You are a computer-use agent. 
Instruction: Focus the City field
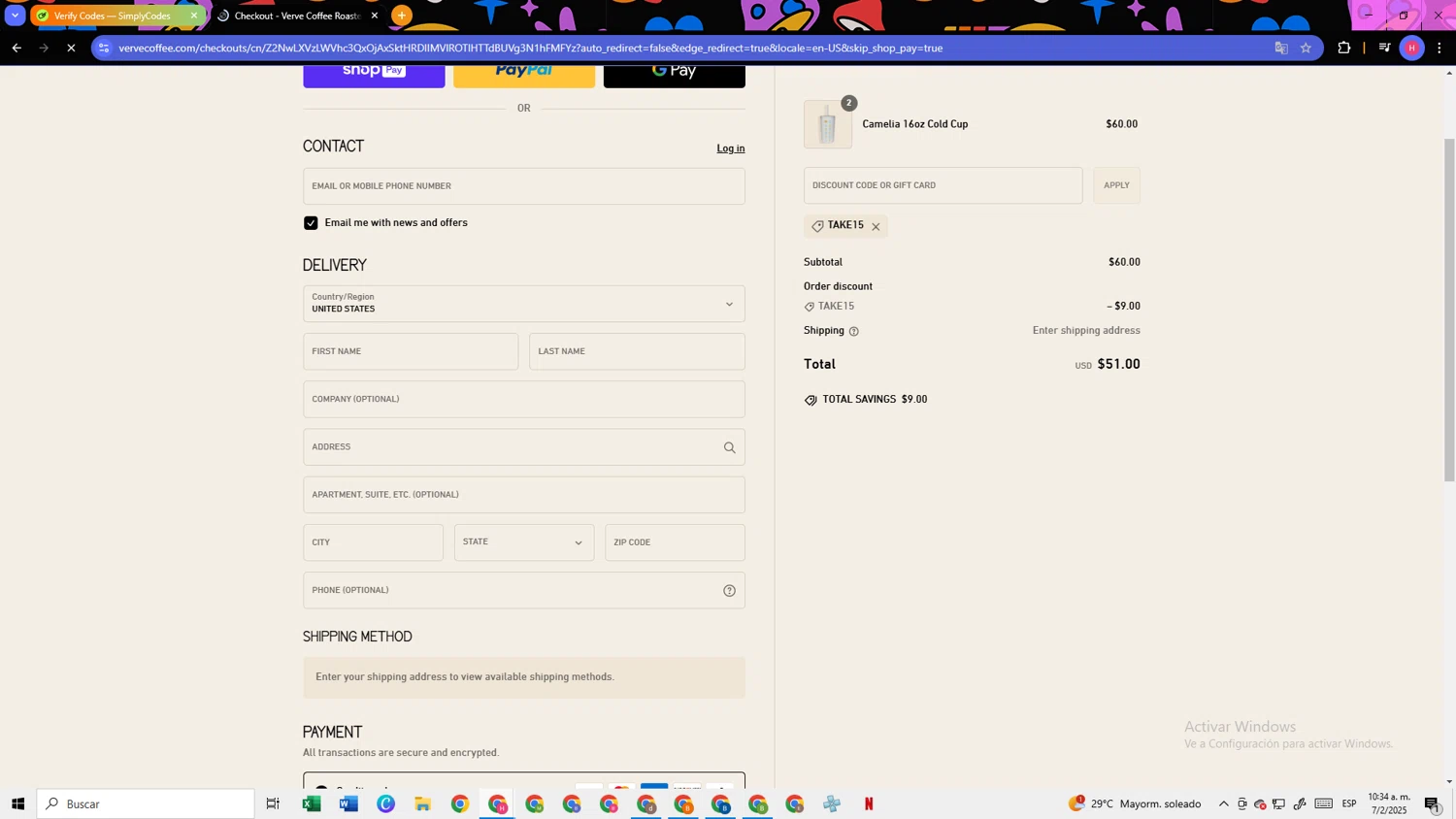pyautogui.click(x=373, y=542)
